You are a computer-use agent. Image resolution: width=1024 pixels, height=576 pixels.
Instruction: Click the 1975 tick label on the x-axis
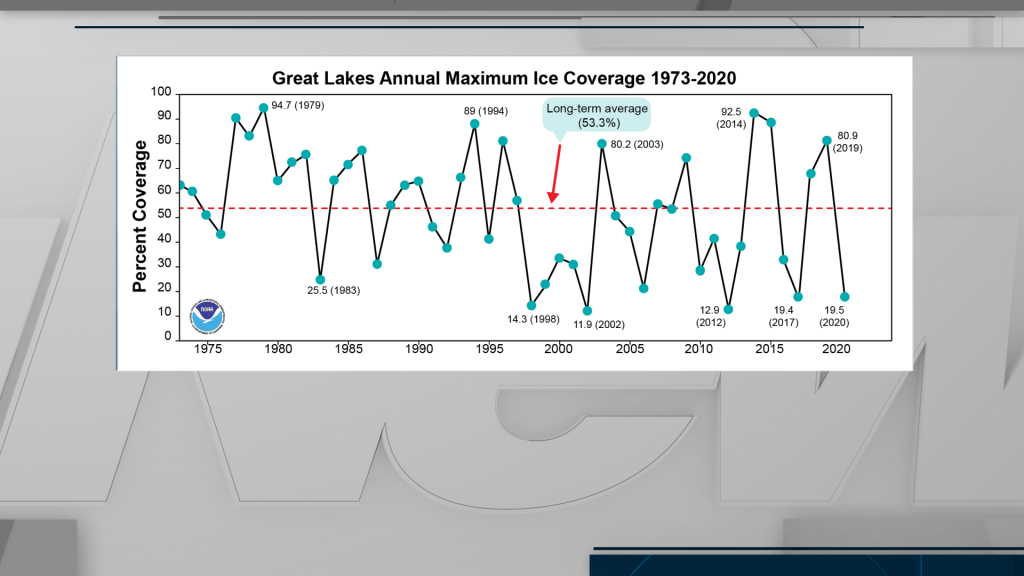pos(207,350)
